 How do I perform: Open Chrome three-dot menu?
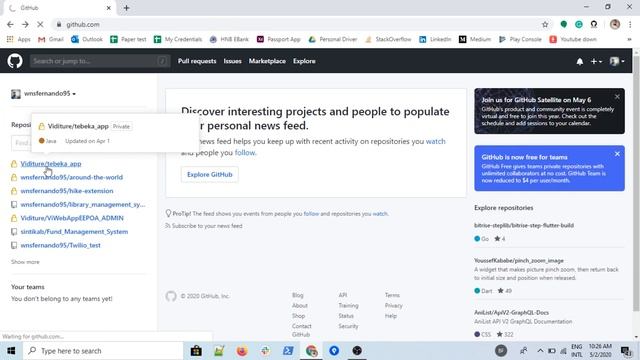[x=630, y=24]
